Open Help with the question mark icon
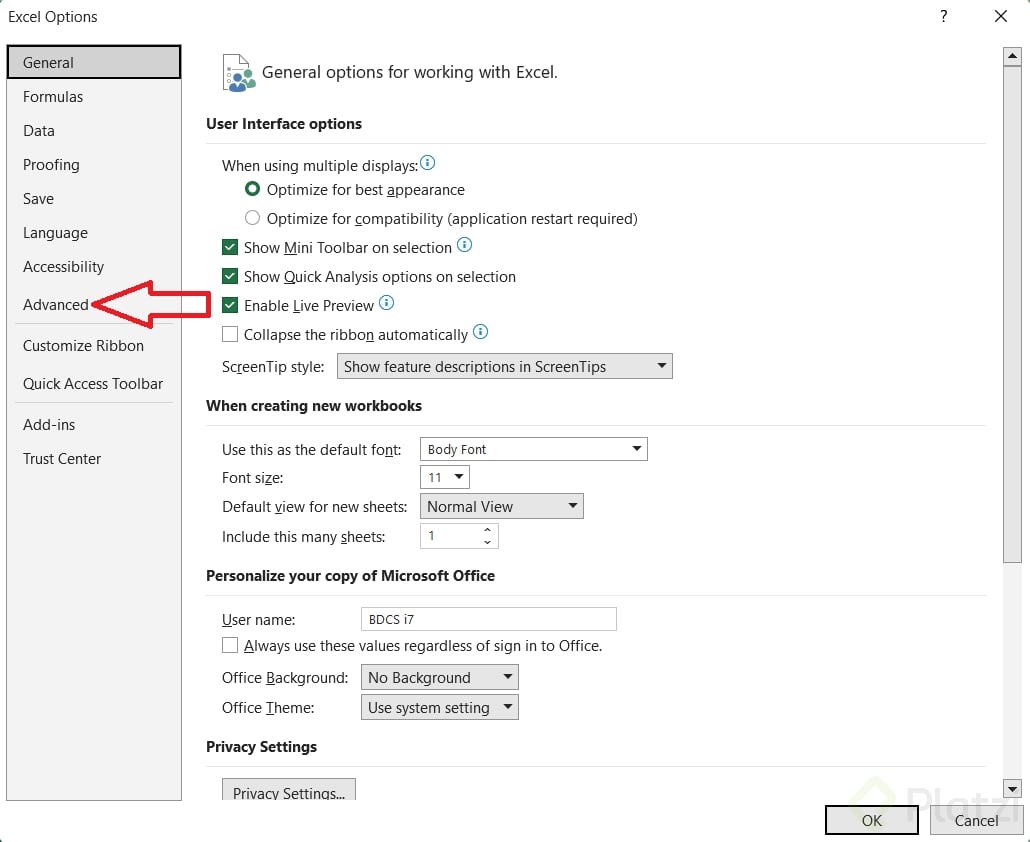 pos(943,16)
